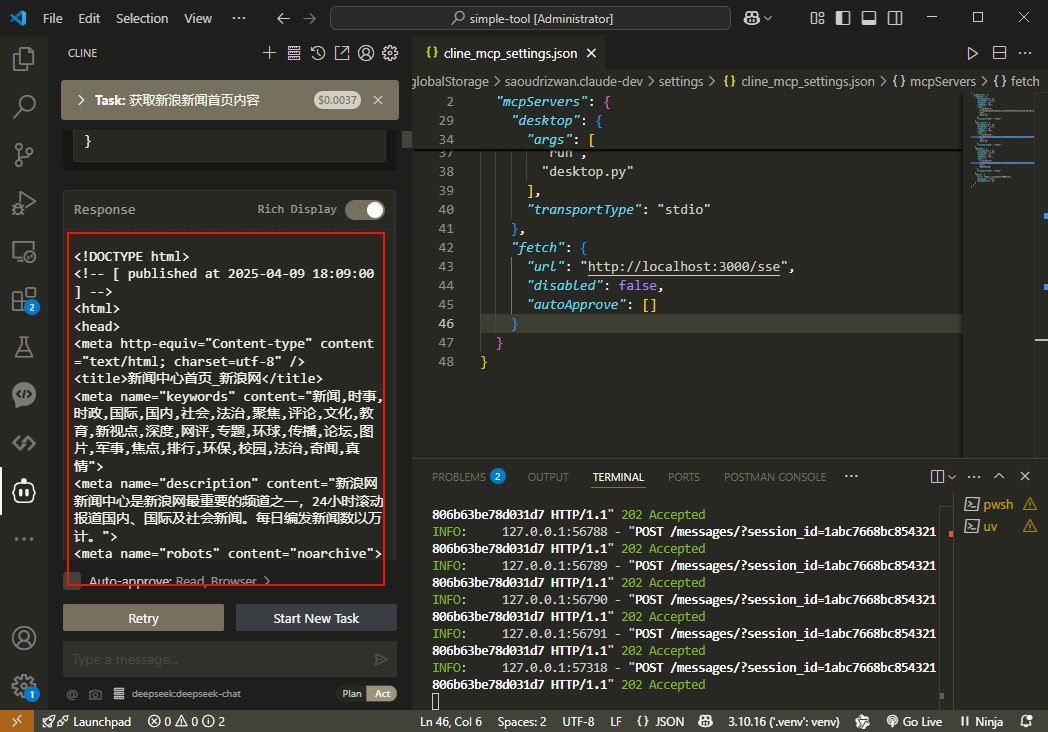Expand the Task header chevron
This screenshot has height=732, width=1048.
click(x=80, y=100)
